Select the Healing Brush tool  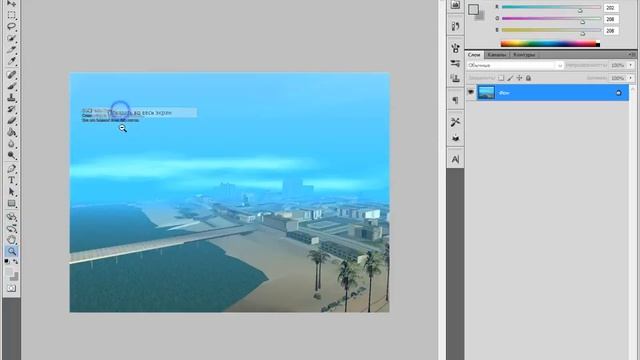11,75
